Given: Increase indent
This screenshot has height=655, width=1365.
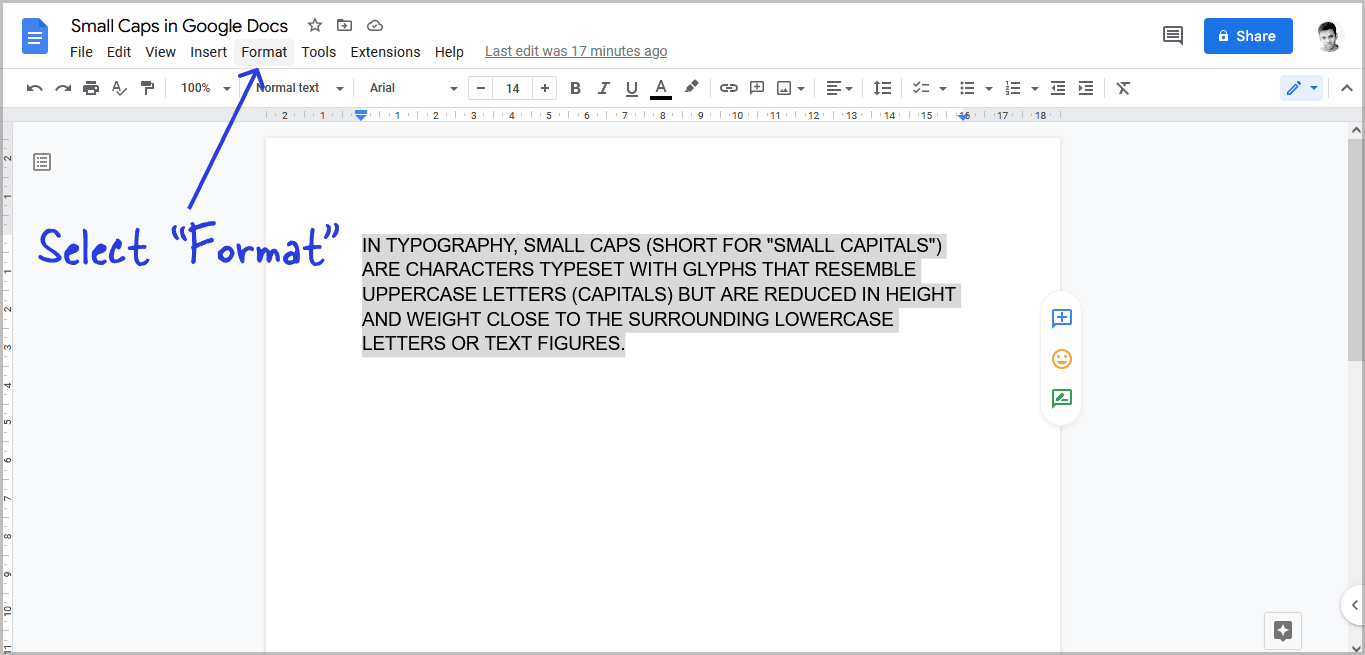Looking at the screenshot, I should (x=1086, y=88).
